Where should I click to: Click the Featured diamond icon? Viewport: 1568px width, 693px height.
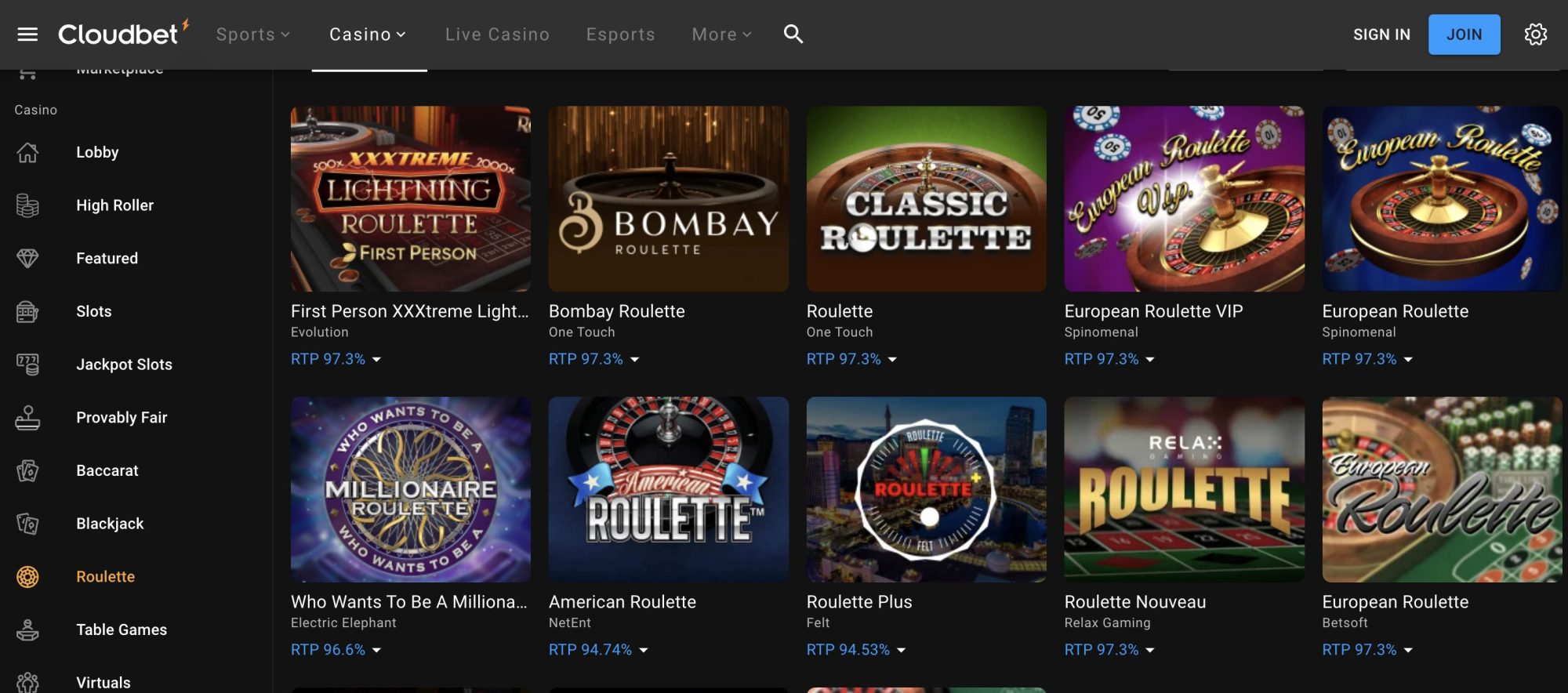click(27, 258)
